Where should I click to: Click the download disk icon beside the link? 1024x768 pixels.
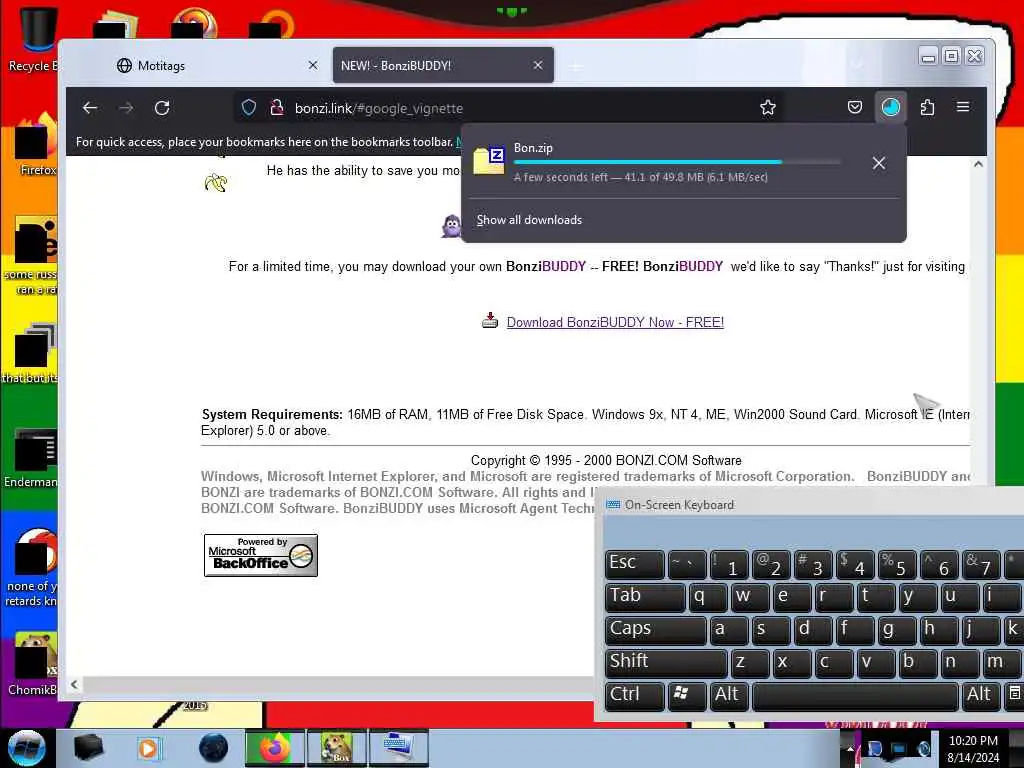point(490,321)
